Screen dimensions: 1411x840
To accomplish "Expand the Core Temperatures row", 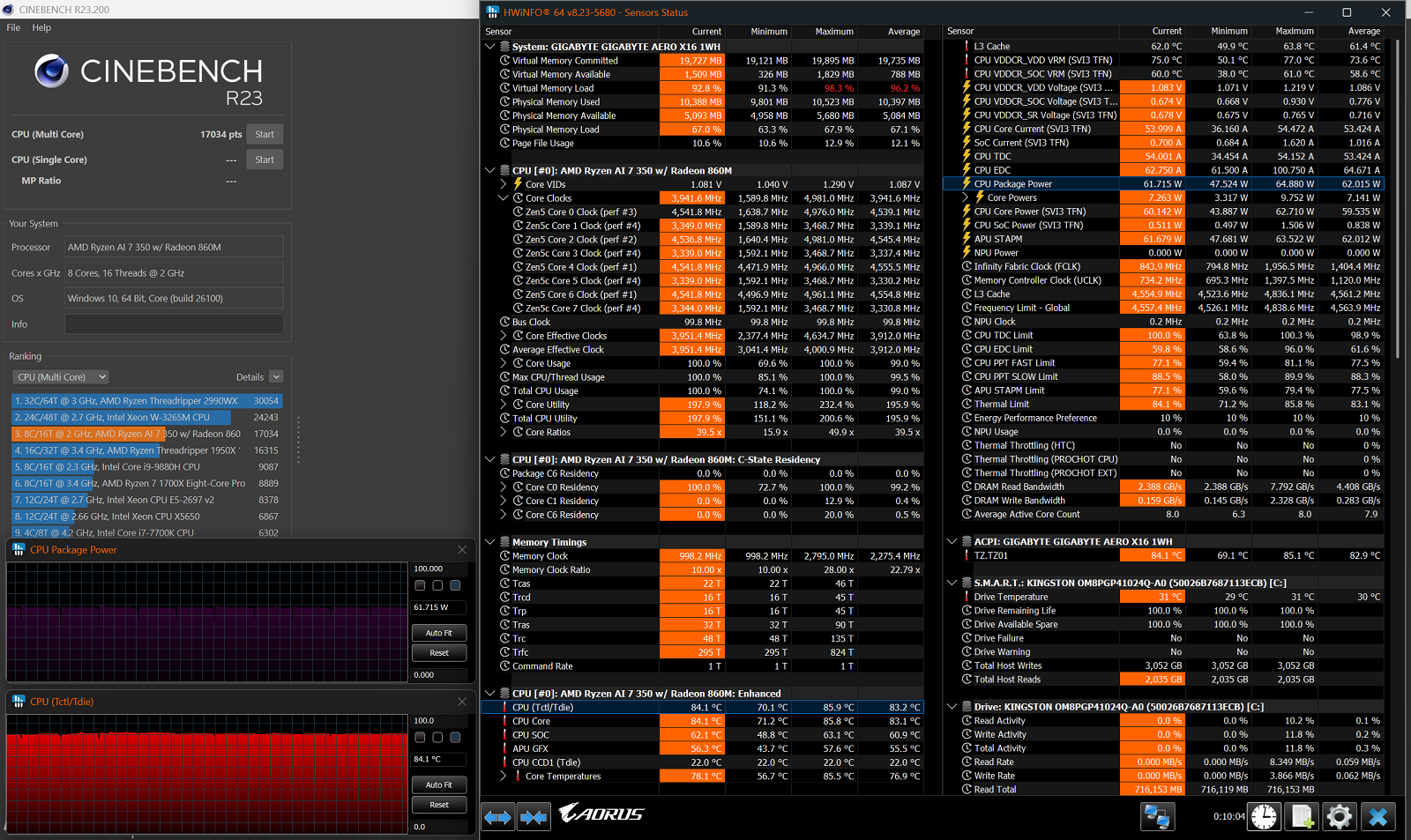I will pos(504,777).
